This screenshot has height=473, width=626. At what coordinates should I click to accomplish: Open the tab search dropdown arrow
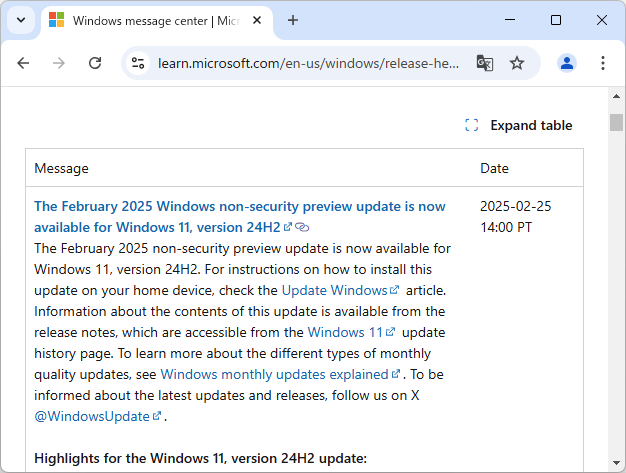pyautogui.click(x=21, y=20)
